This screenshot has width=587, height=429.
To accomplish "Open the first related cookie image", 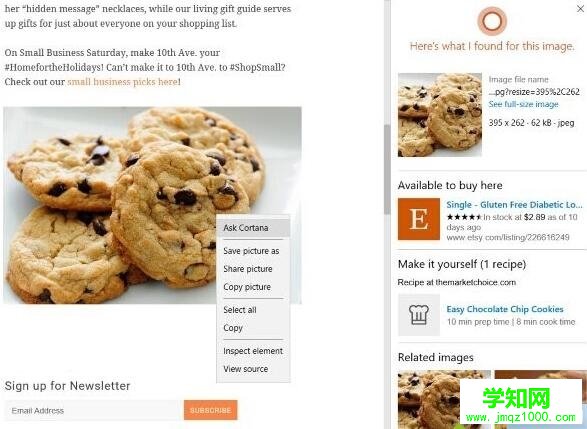I will click(x=444, y=399).
